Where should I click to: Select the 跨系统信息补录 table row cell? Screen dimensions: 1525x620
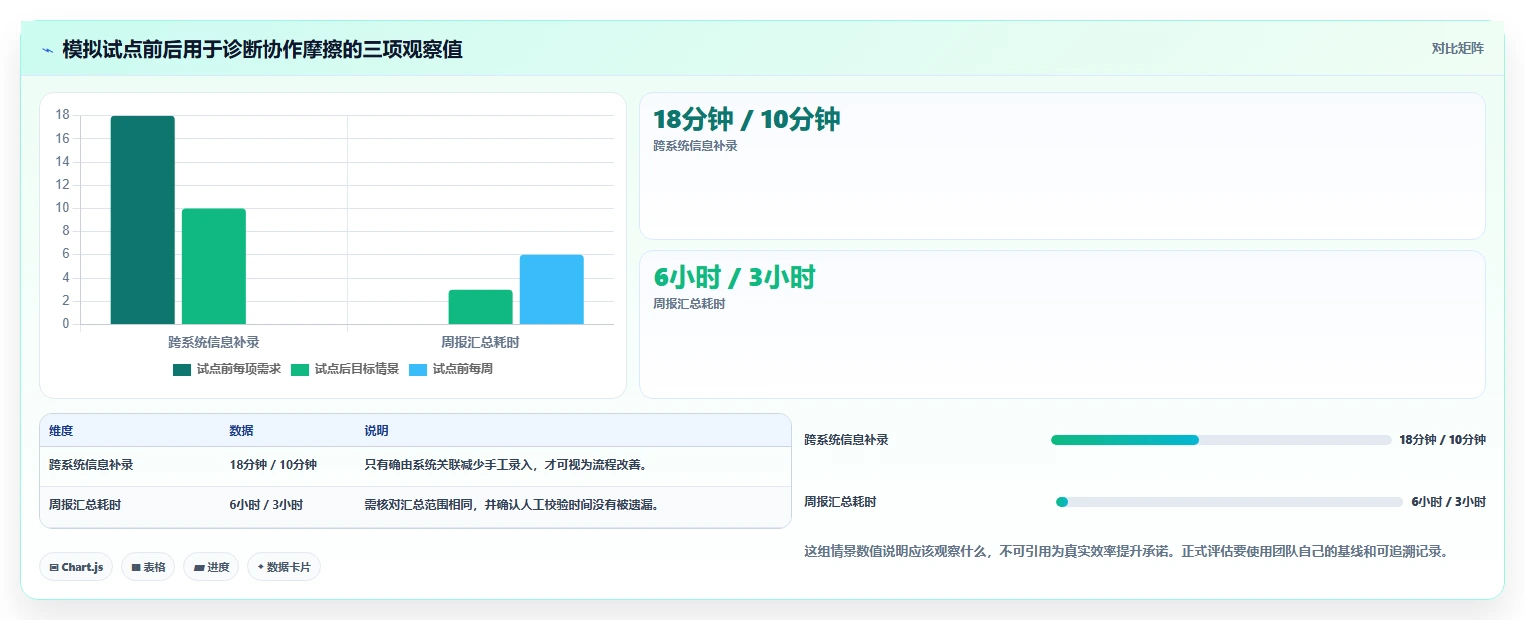[x=91, y=465]
